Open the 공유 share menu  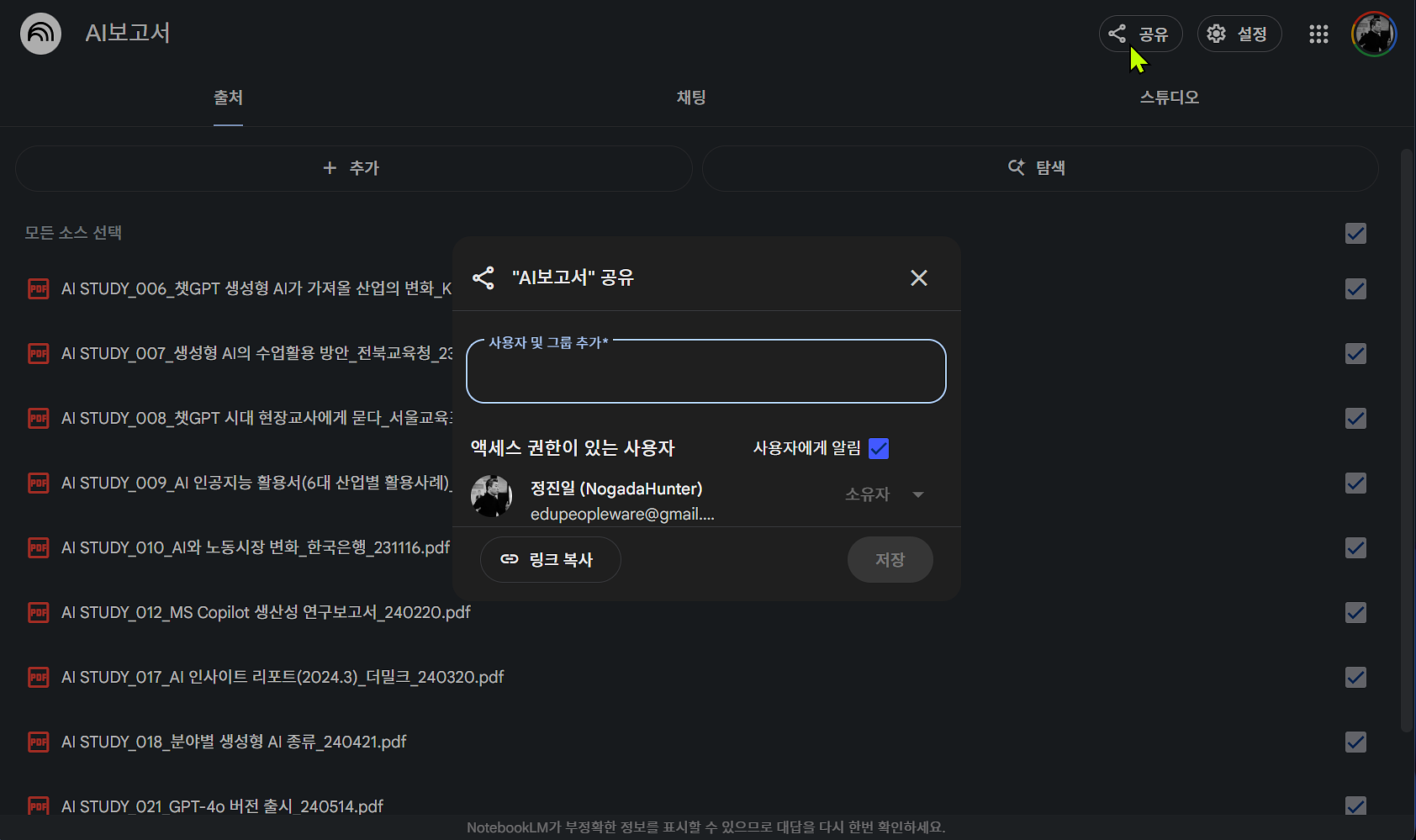pos(1140,34)
